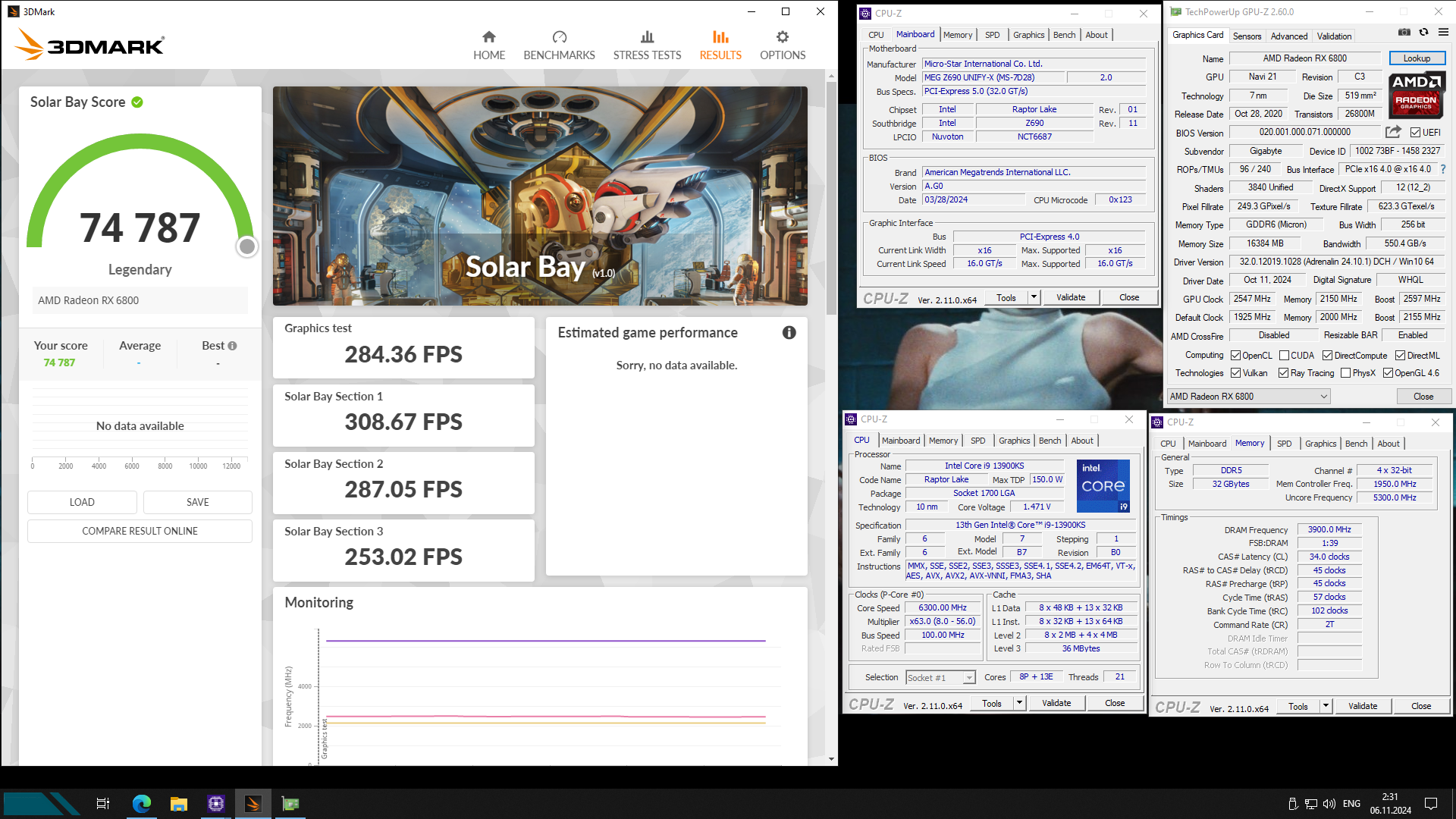The width and height of the screenshot is (1456, 819).
Task: Switch to 3DMark via its taskbar icon
Action: tap(253, 804)
